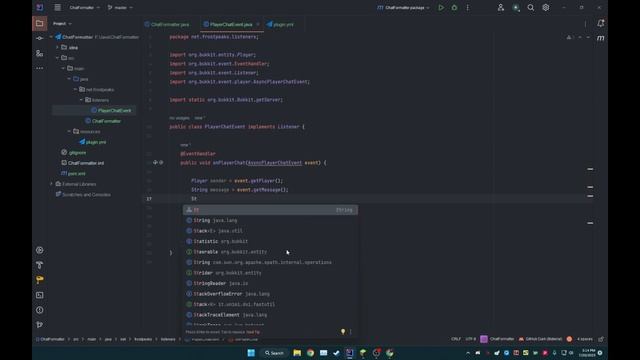The width and height of the screenshot is (640, 360).
Task: Choose StackOverflowError java.lang completion suggestion
Action: click(x=270, y=294)
